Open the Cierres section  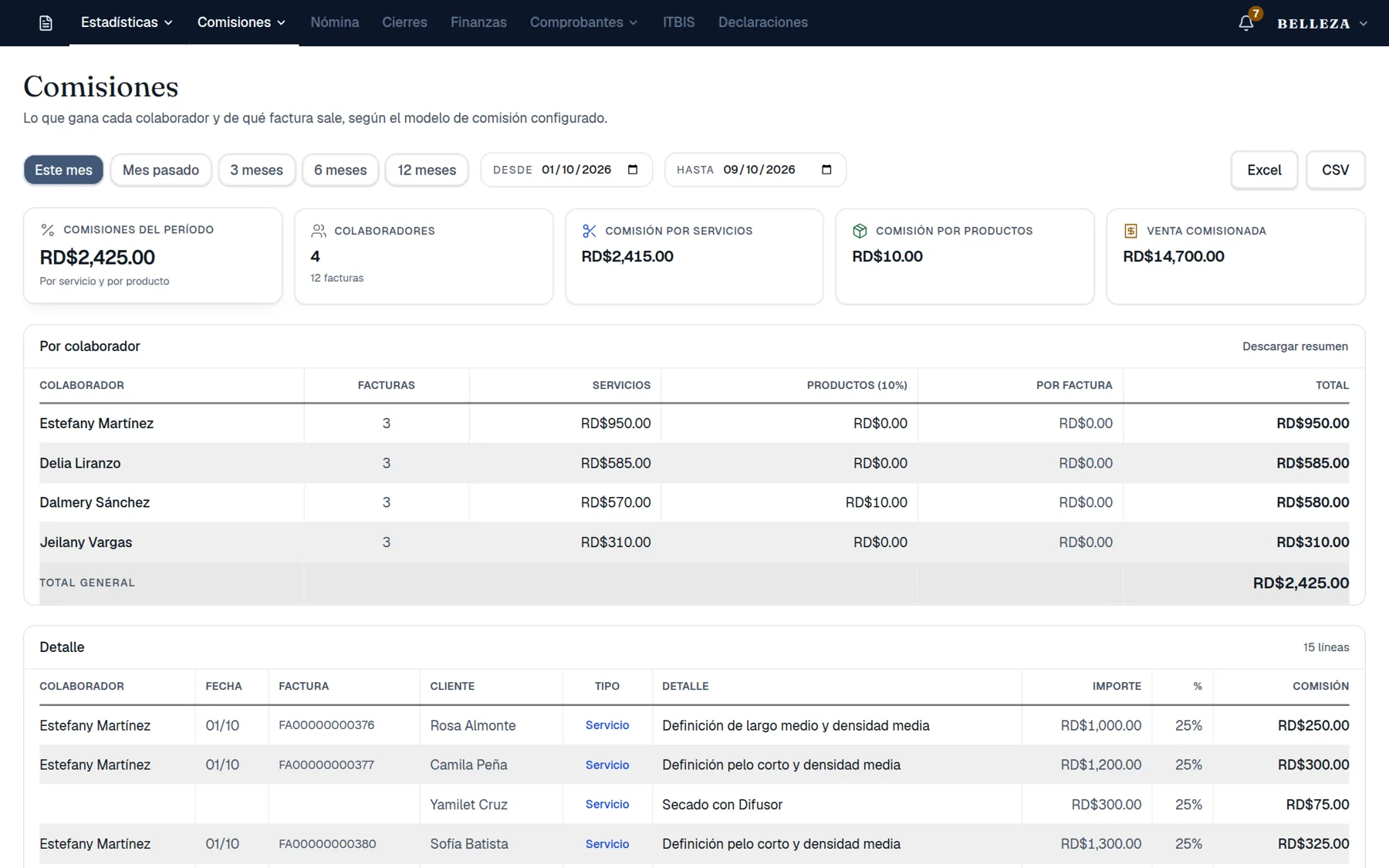(x=404, y=22)
